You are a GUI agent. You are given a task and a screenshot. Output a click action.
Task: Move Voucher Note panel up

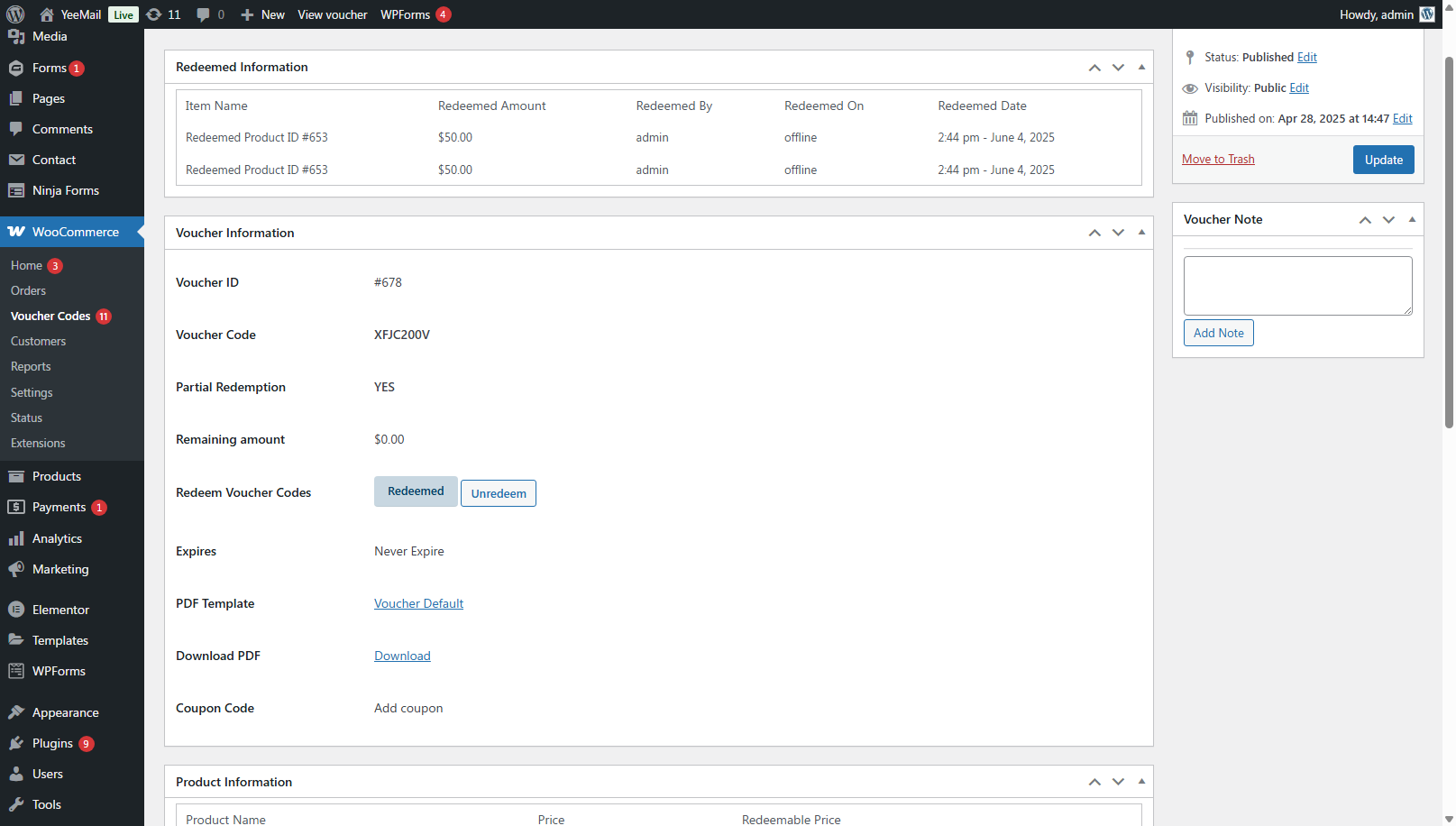1365,220
